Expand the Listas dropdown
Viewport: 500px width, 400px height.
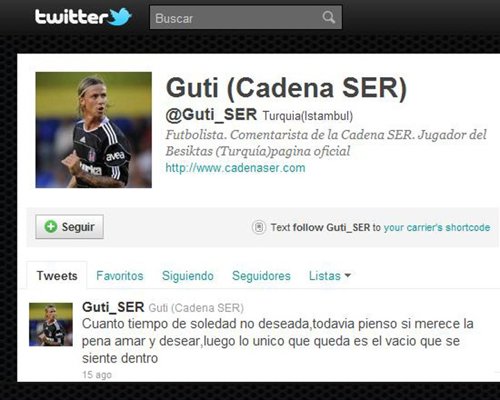point(330,276)
